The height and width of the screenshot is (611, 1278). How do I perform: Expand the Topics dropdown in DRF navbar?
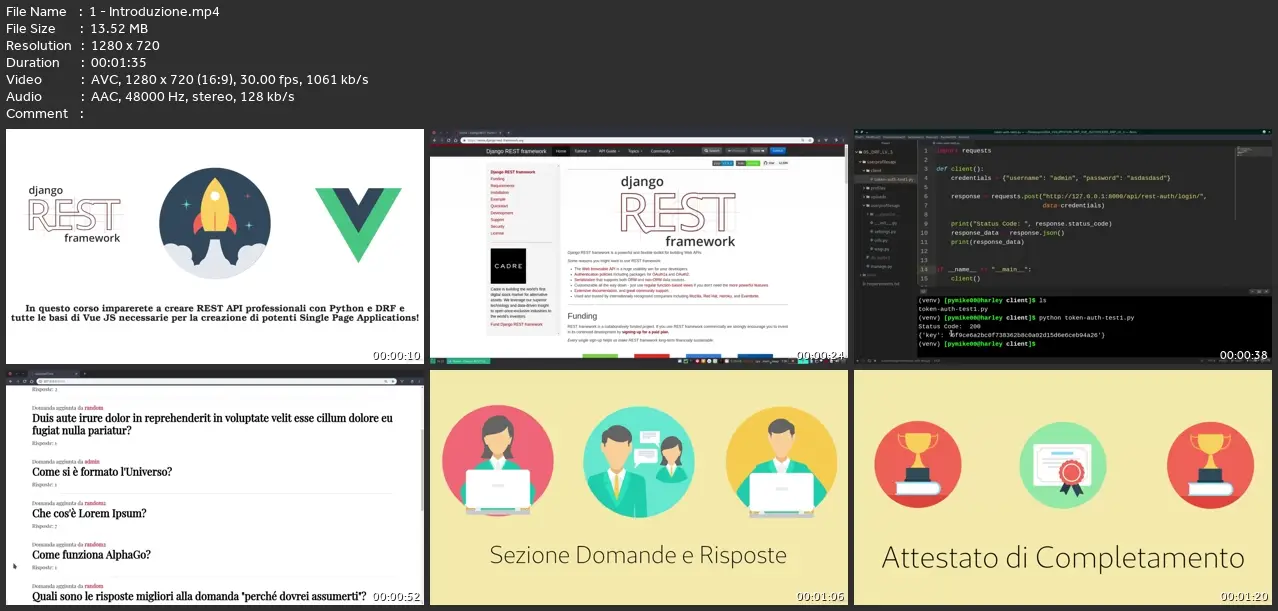coord(635,151)
